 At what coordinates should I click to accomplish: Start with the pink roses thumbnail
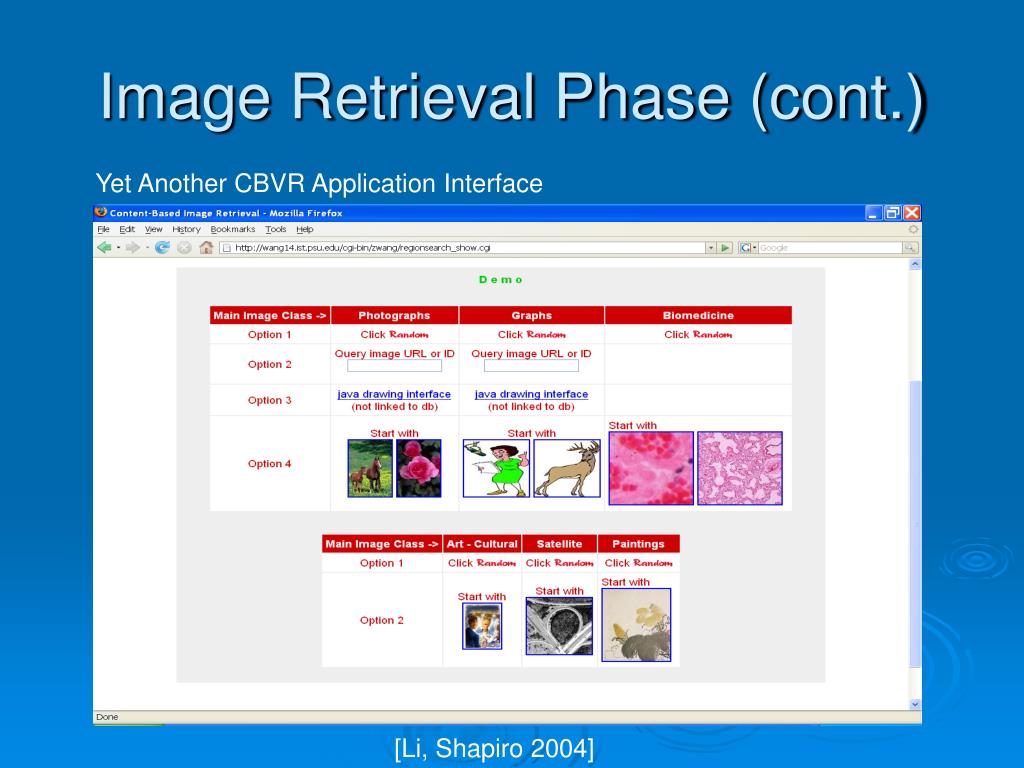[419, 468]
